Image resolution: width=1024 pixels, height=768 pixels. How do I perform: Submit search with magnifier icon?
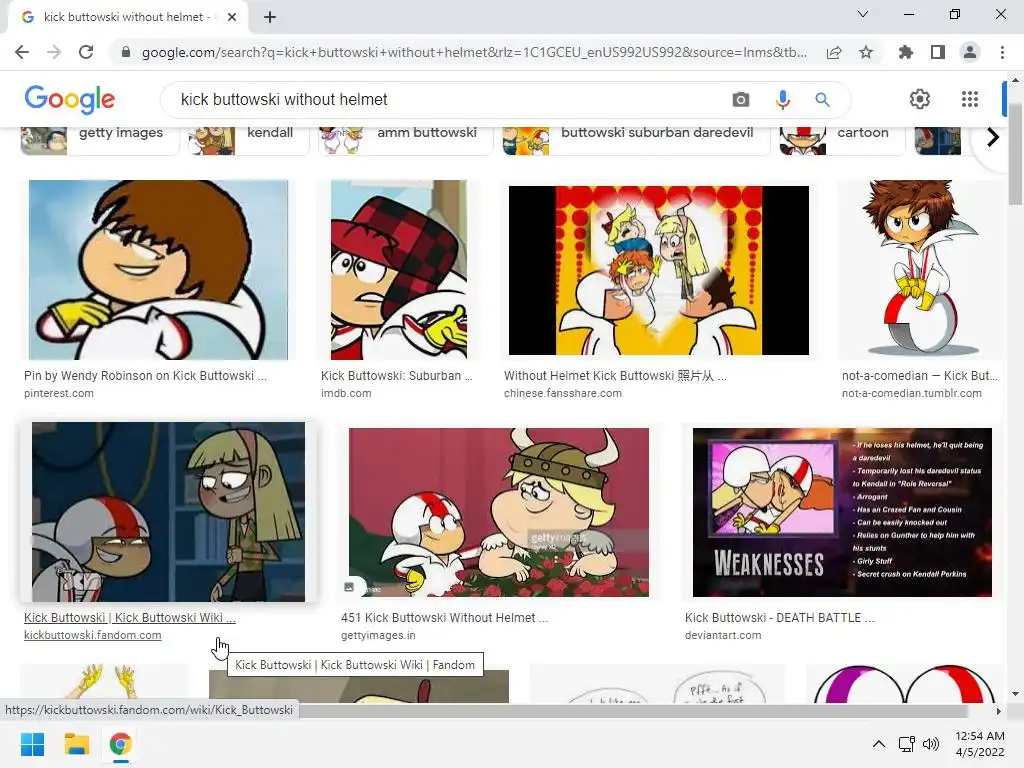click(x=822, y=99)
